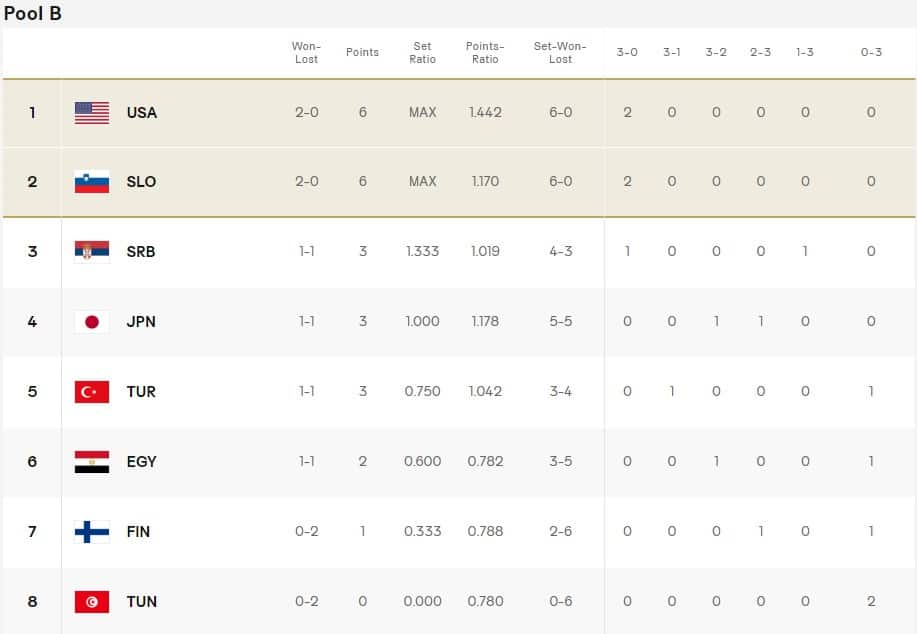The width and height of the screenshot is (917, 634).
Task: Click the Set Ratio column header
Action: (x=422, y=53)
